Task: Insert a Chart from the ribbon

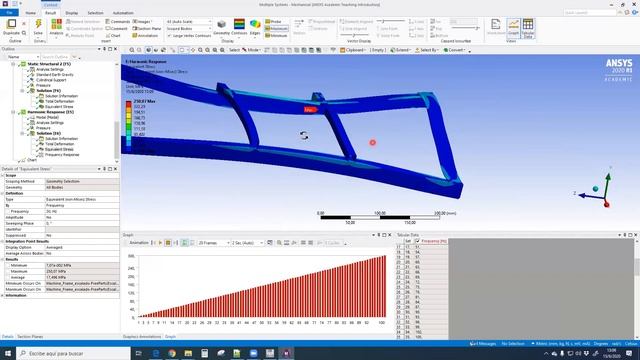Action: pos(113,36)
